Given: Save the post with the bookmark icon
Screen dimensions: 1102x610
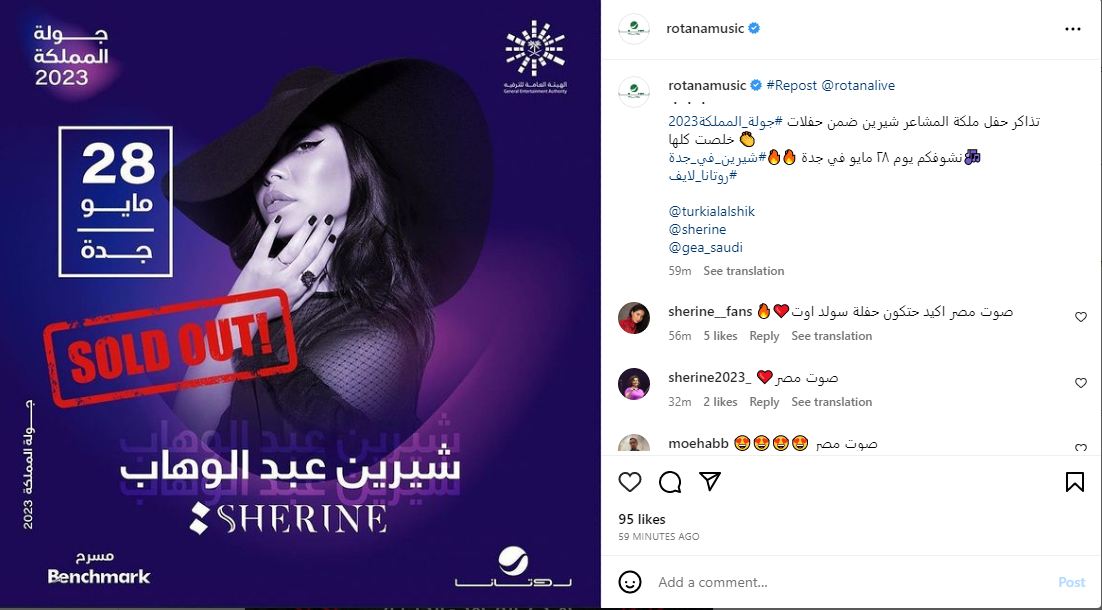Looking at the screenshot, I should pos(1075,482).
